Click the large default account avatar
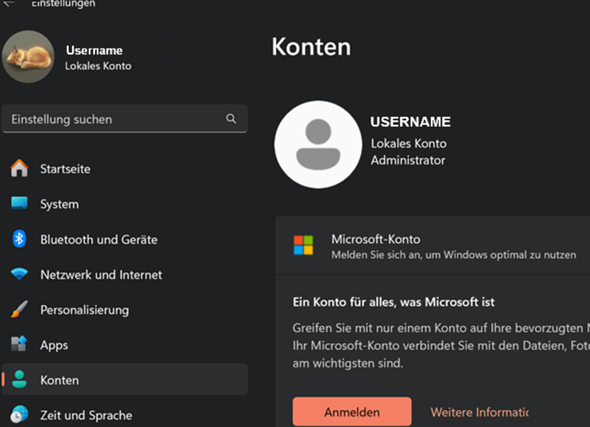Image resolution: width=590 pixels, height=427 pixels. click(318, 144)
